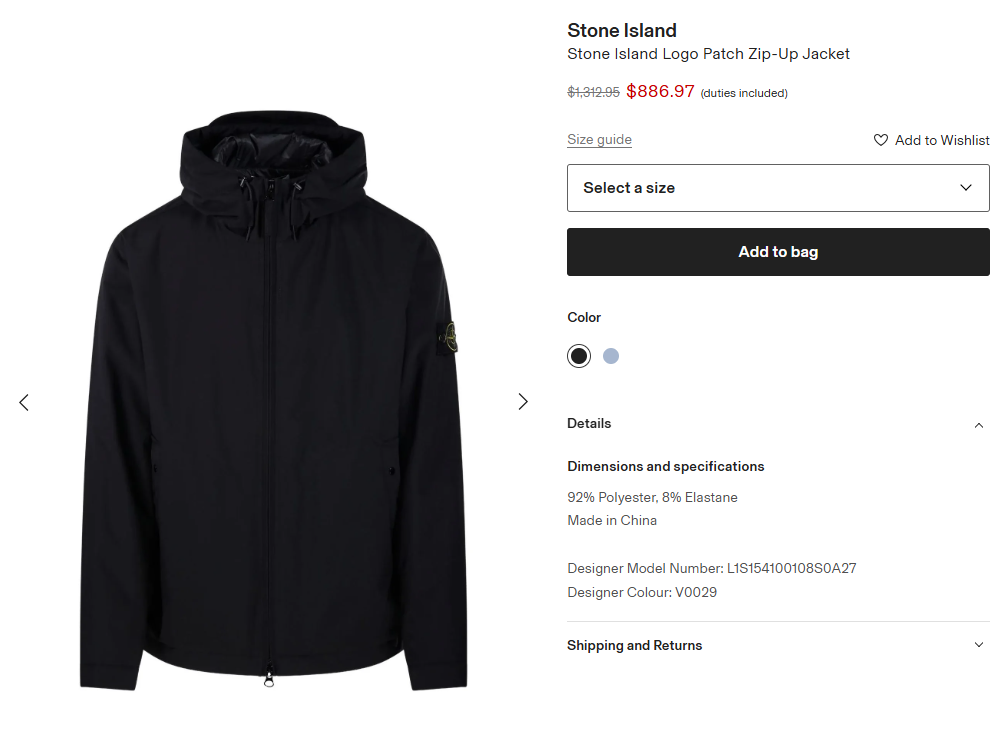The width and height of the screenshot is (1002, 740).
Task: Expand the Shipping and Returns chevron
Action: pyautogui.click(x=979, y=645)
